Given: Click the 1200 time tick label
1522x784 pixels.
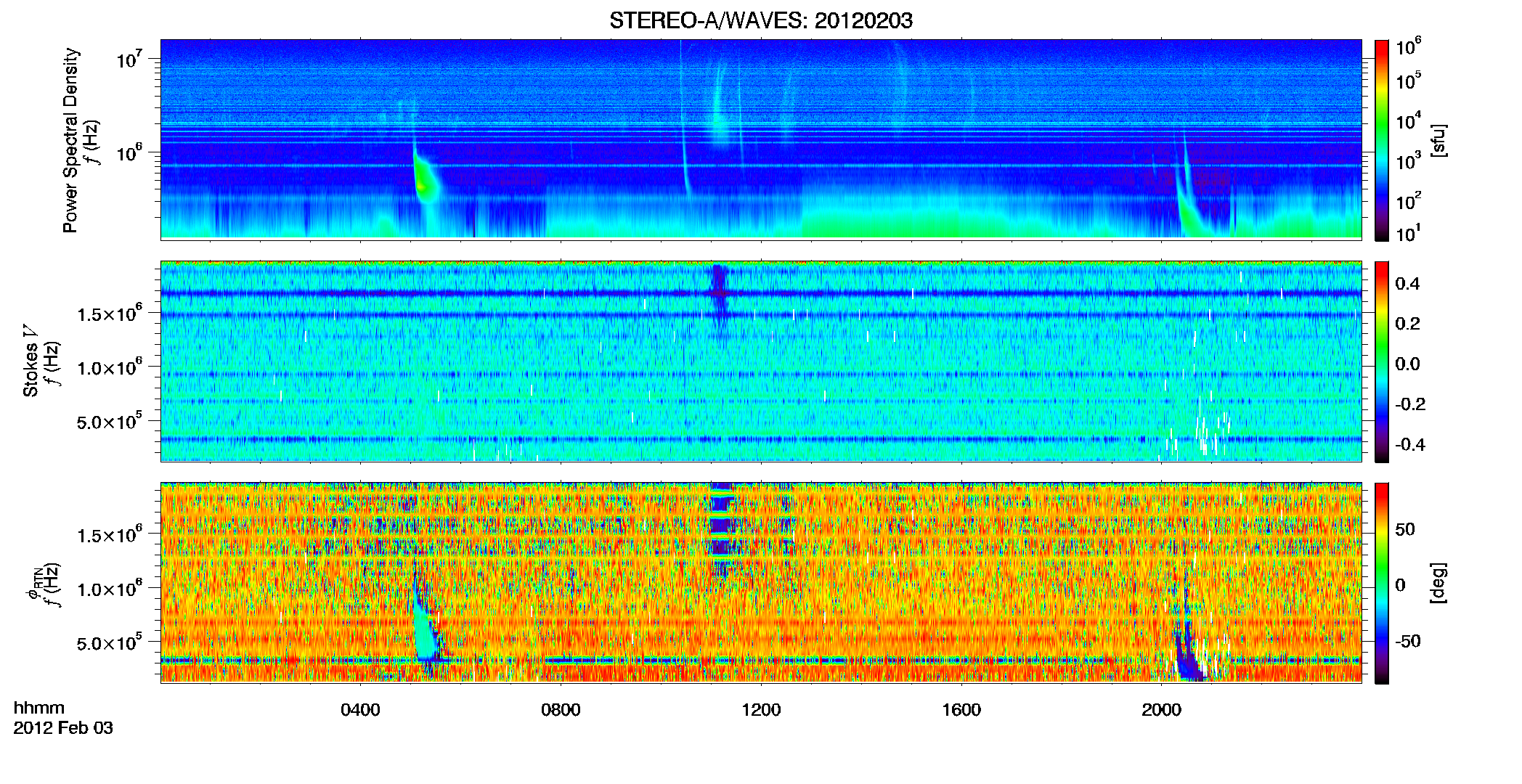Looking at the screenshot, I should click(761, 710).
